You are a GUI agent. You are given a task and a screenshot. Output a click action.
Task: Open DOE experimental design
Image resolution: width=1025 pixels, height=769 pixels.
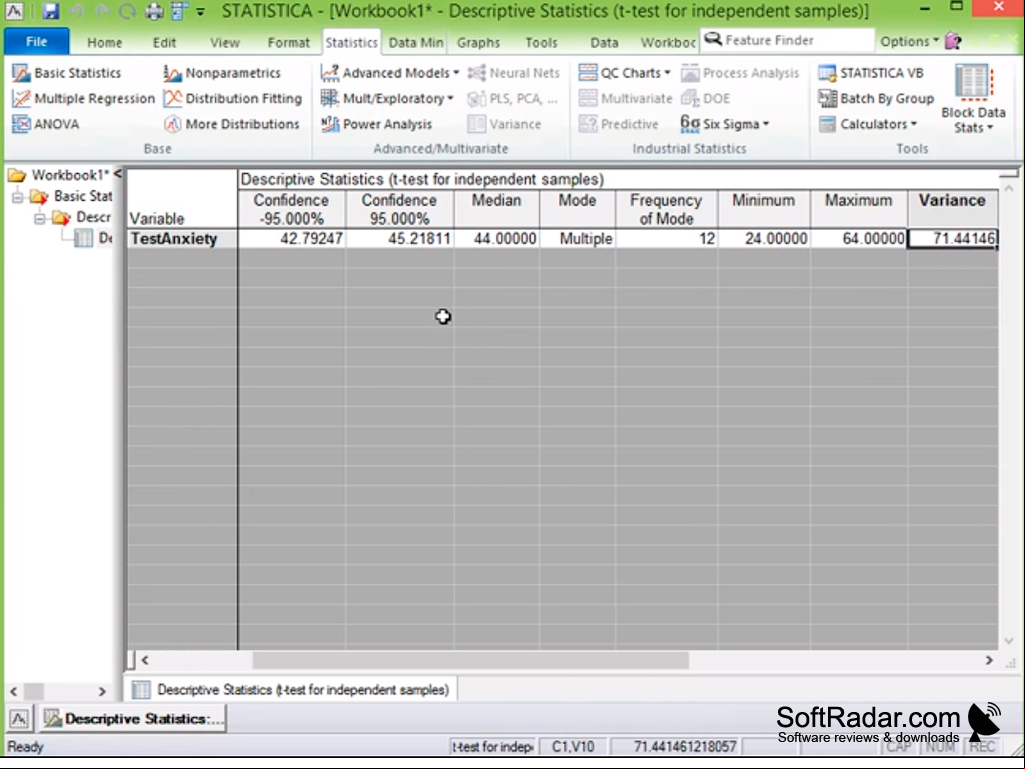pyautogui.click(x=705, y=98)
